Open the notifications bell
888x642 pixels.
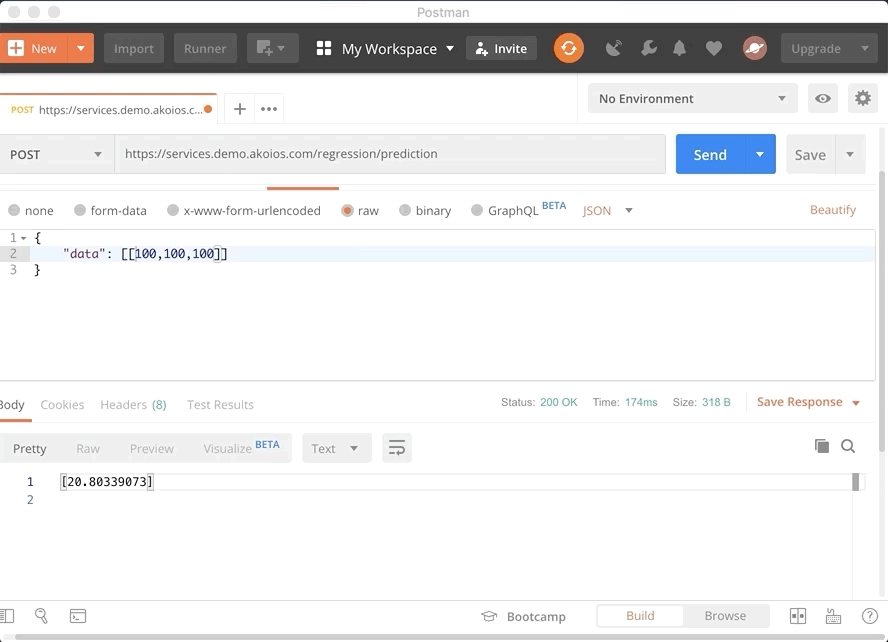coord(680,49)
